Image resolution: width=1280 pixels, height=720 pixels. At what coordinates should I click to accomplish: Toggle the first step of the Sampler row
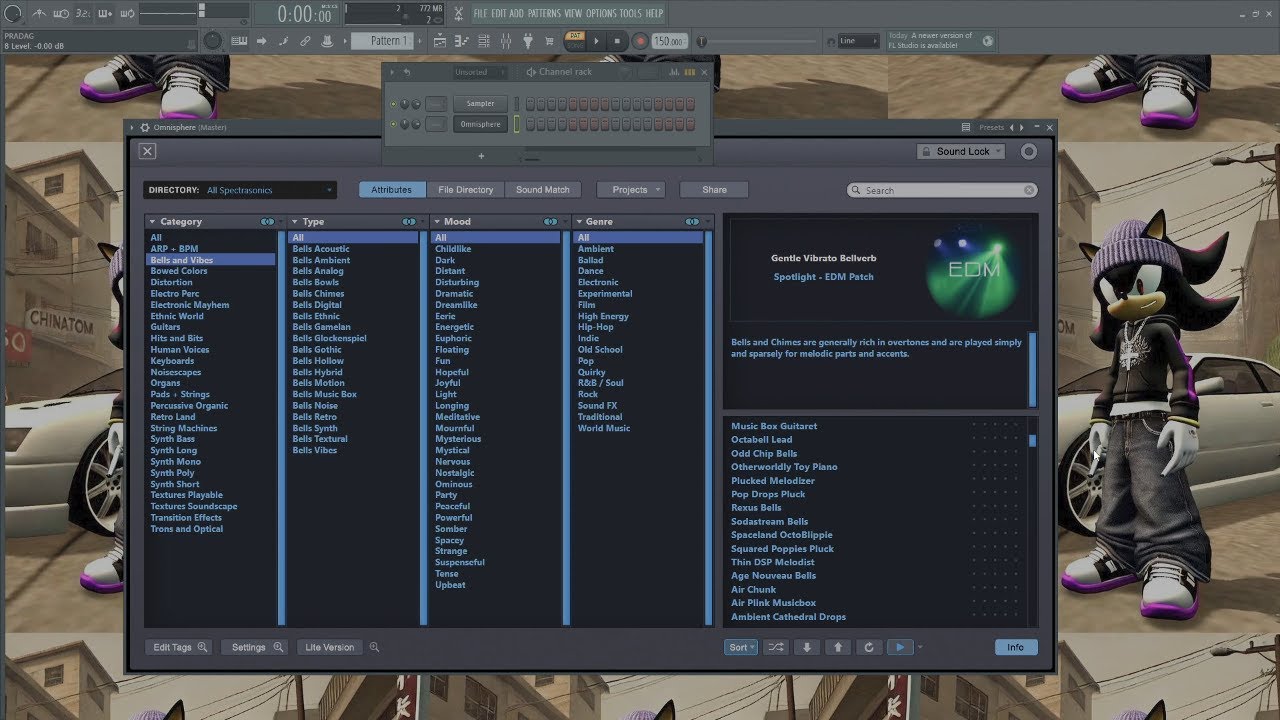pyautogui.click(x=530, y=104)
